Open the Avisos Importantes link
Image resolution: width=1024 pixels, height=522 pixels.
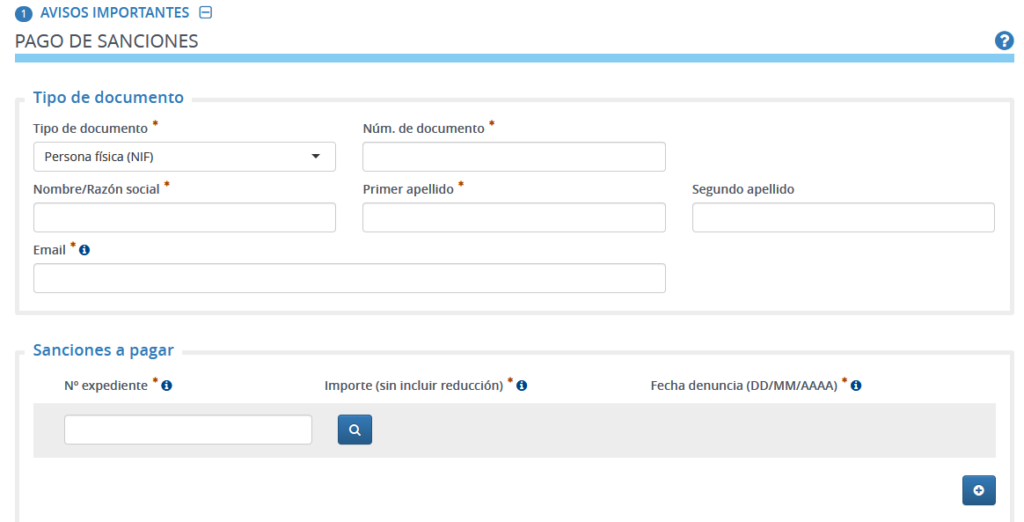pos(114,13)
